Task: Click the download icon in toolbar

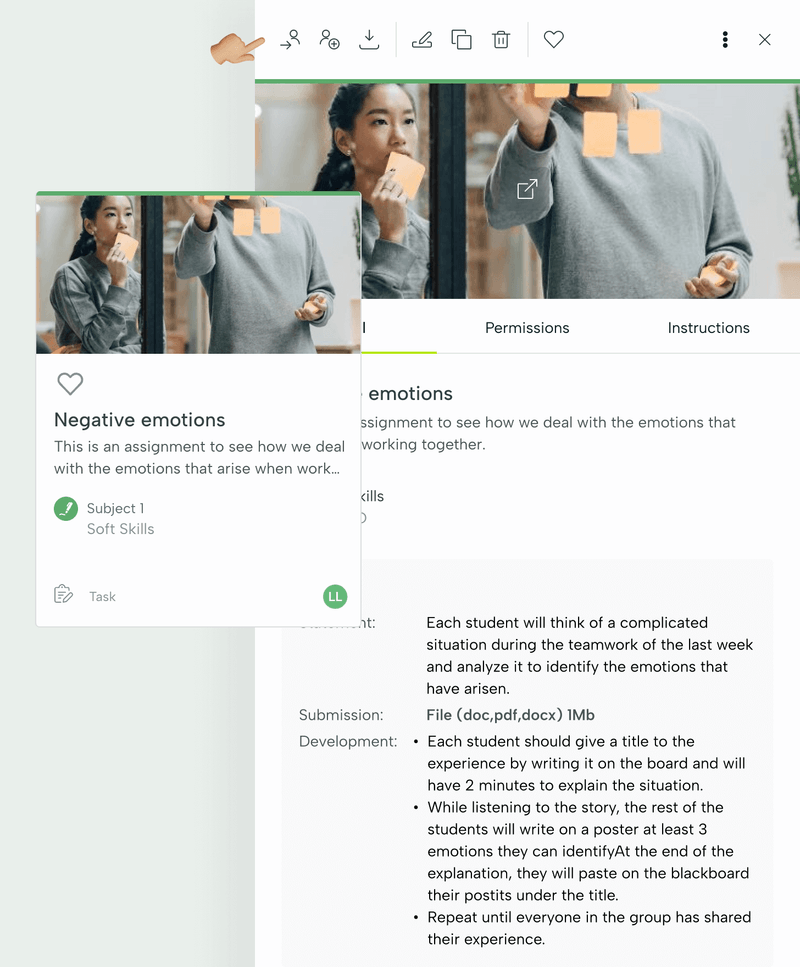Action: coord(369,39)
